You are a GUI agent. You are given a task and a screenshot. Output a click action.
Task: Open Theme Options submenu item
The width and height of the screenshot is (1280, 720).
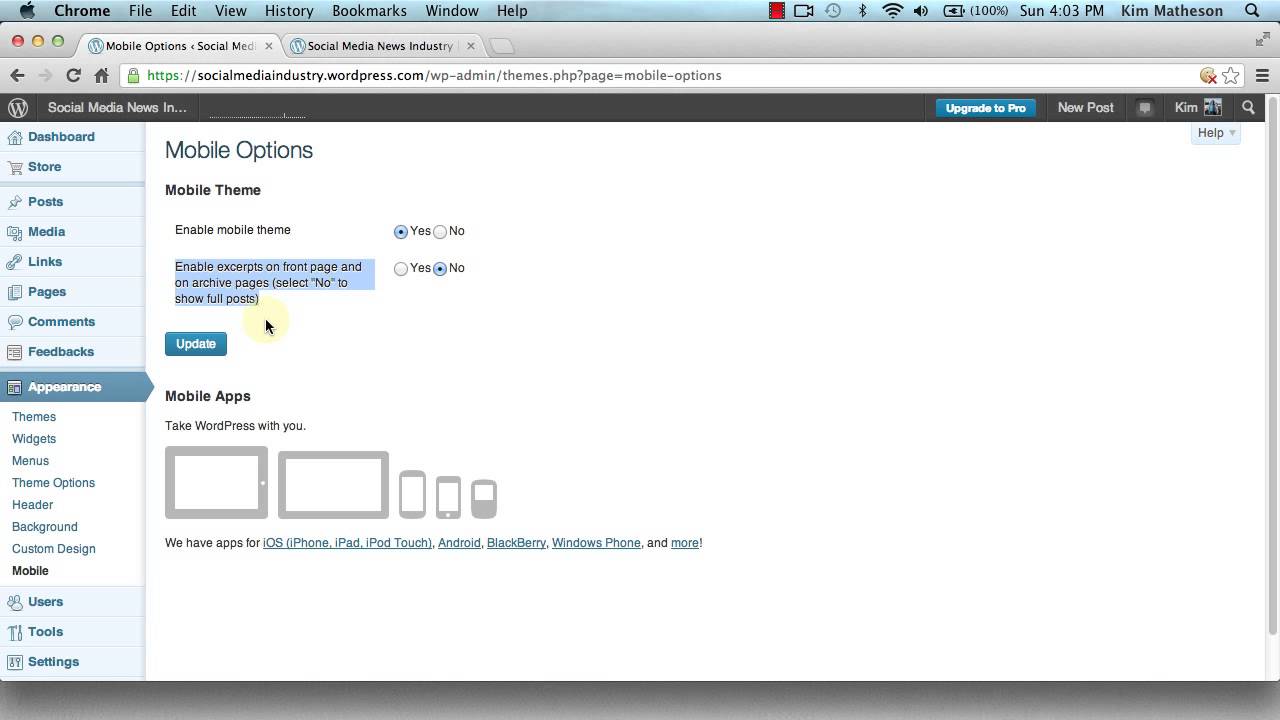(x=53, y=483)
